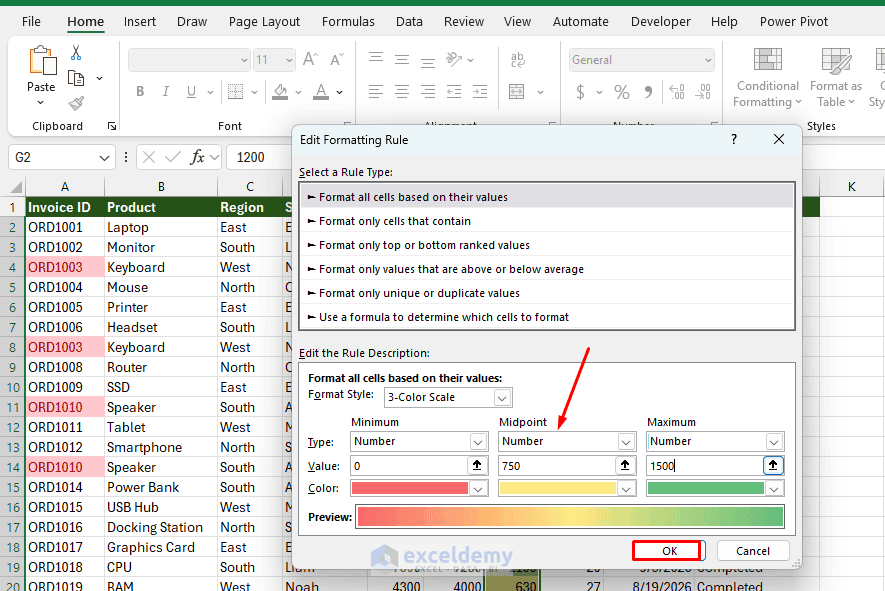The width and height of the screenshot is (885, 591).
Task: Decrease font size with smaller A icon
Action: [x=337, y=59]
